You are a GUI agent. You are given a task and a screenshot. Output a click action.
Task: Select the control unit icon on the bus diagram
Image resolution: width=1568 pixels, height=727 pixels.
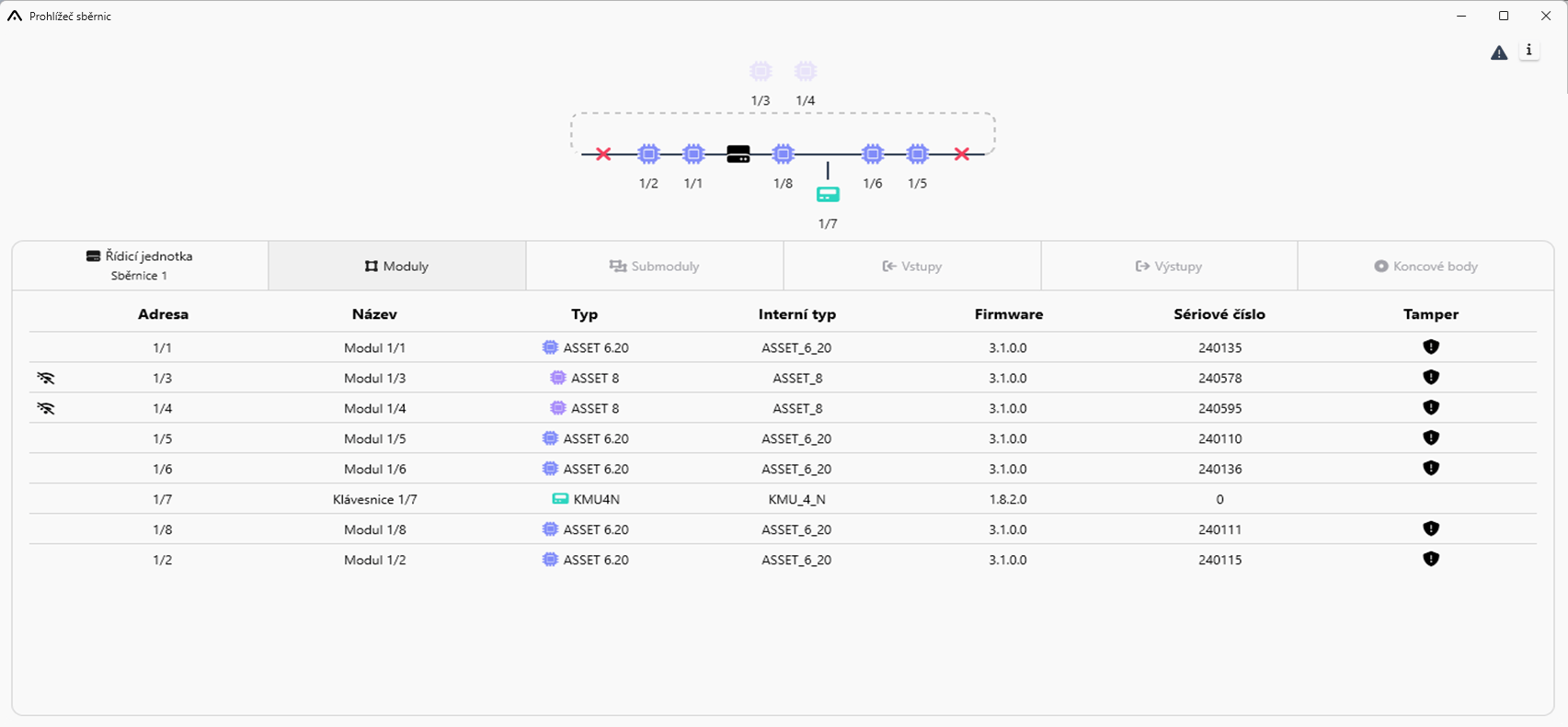[x=738, y=154]
